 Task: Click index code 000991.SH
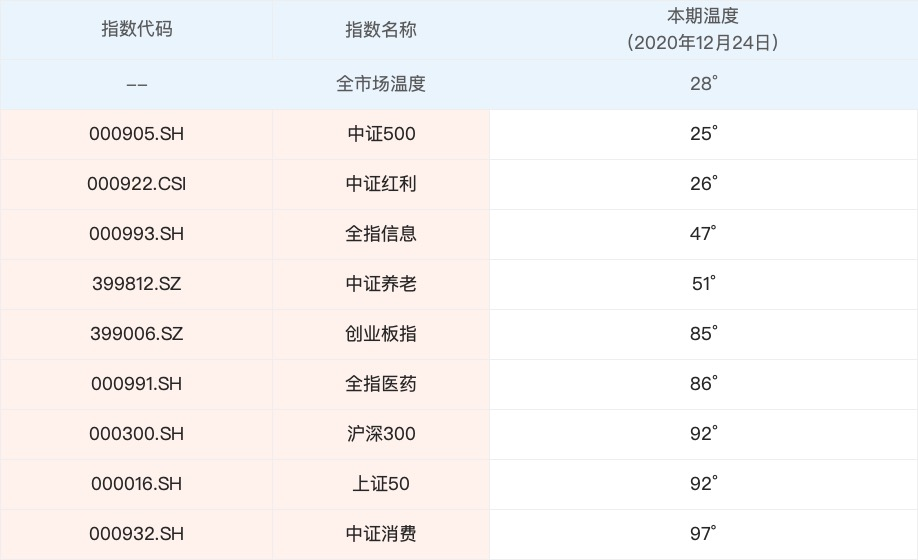pos(137,384)
